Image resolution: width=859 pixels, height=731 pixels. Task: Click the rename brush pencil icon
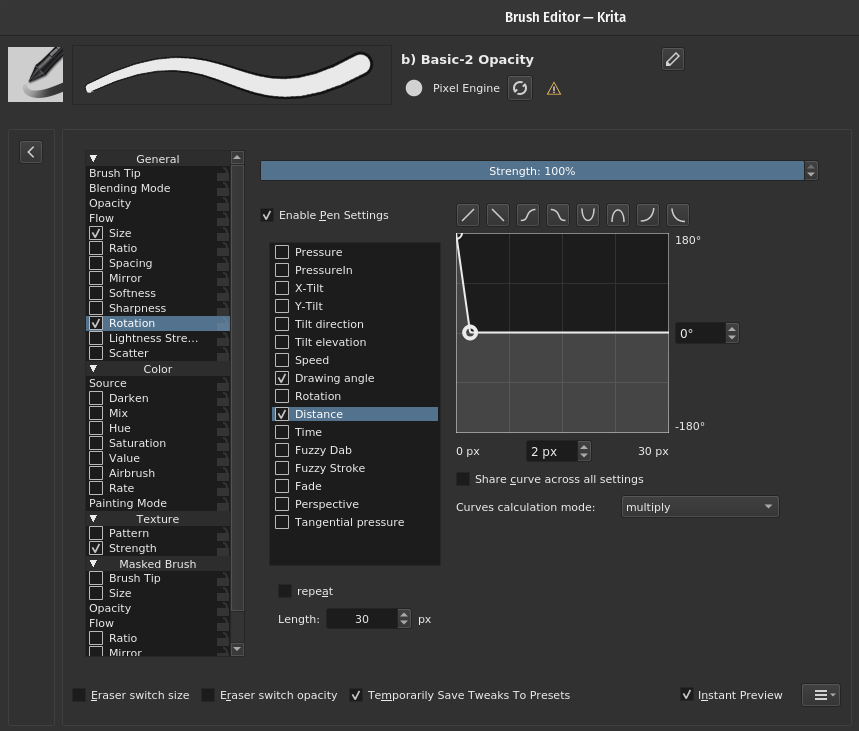[673, 60]
